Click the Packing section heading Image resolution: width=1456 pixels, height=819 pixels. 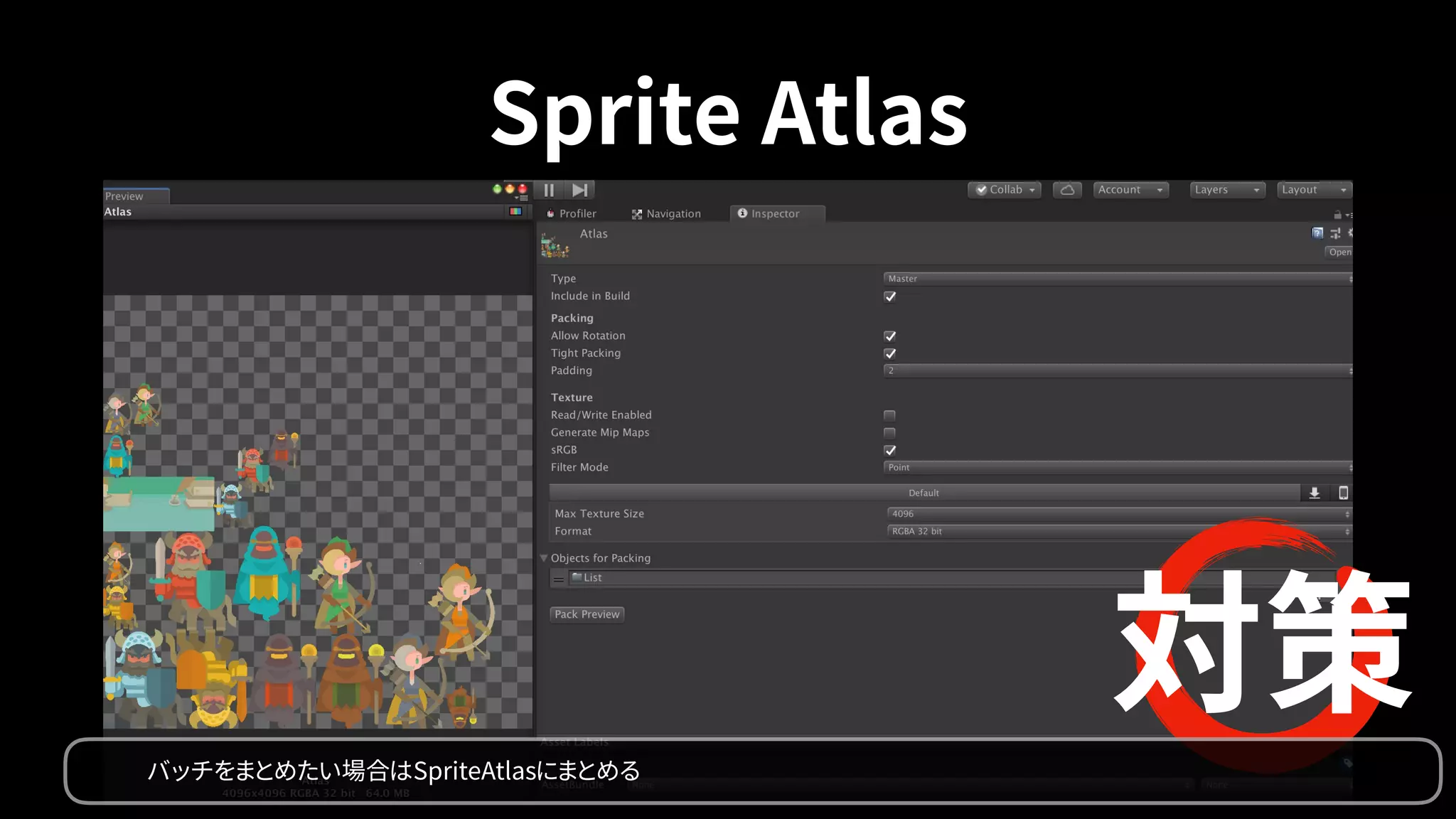coord(572,318)
